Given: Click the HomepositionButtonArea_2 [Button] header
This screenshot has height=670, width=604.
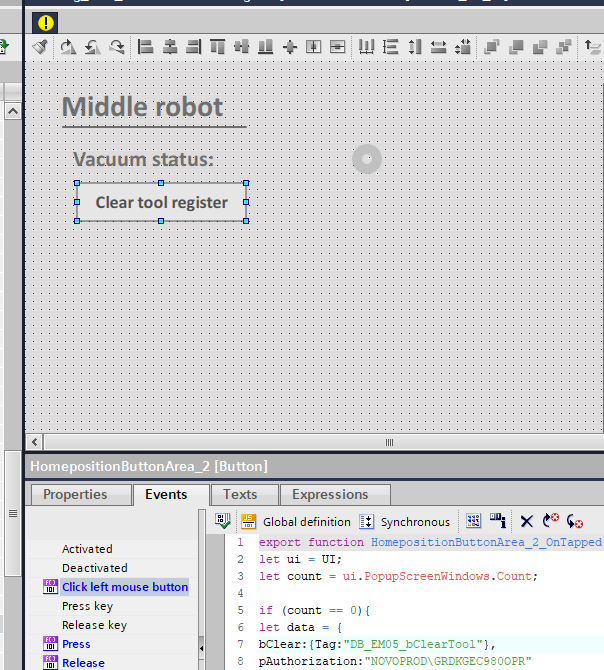Looking at the screenshot, I should tap(149, 466).
